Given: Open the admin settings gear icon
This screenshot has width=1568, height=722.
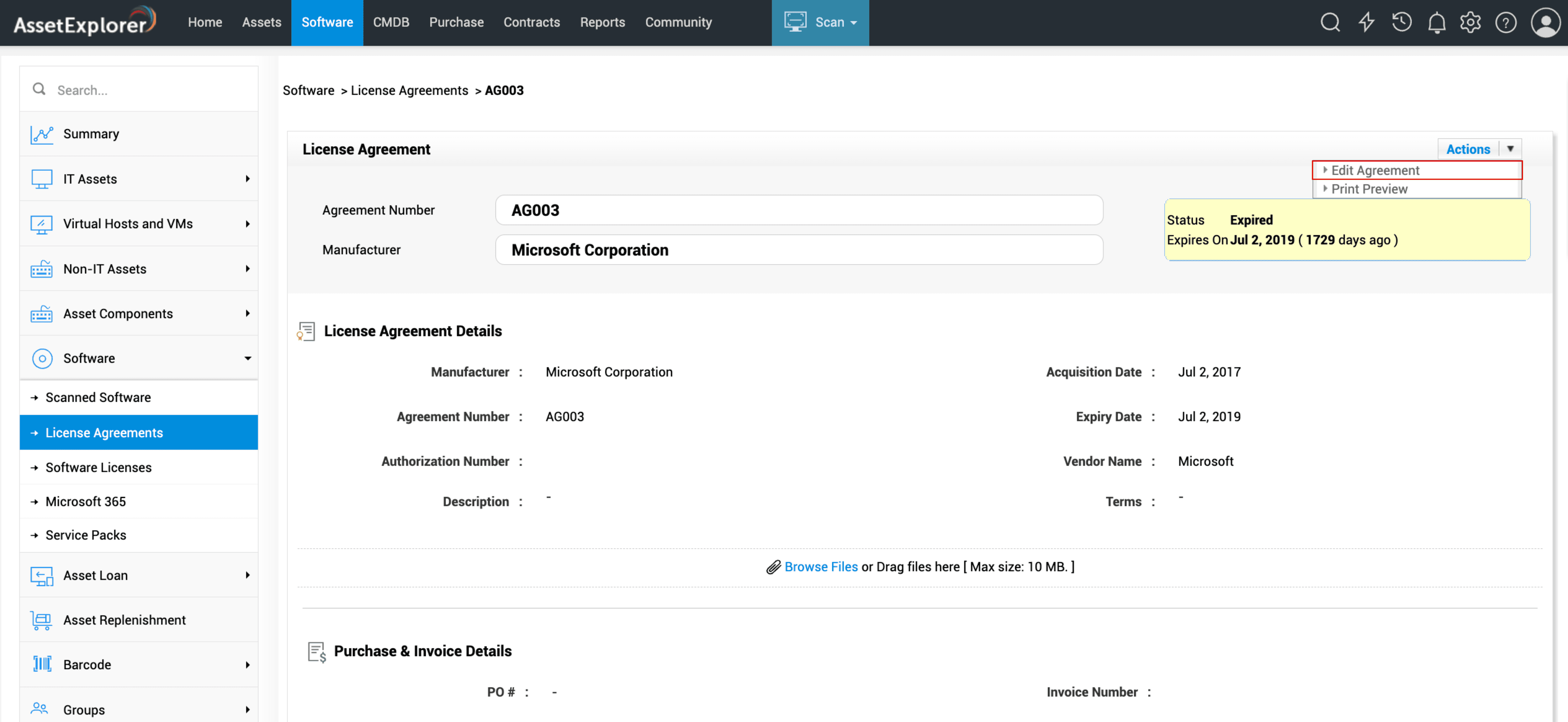Looking at the screenshot, I should (x=1470, y=23).
